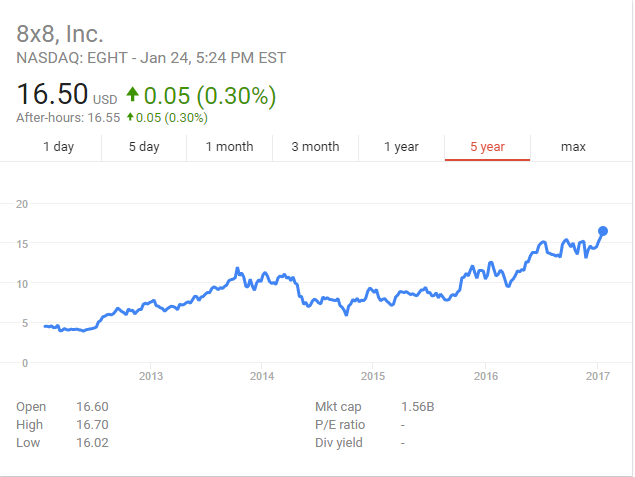Show the 3 month chart range
Image resolution: width=635 pixels, height=477 pixels.
[x=315, y=147]
